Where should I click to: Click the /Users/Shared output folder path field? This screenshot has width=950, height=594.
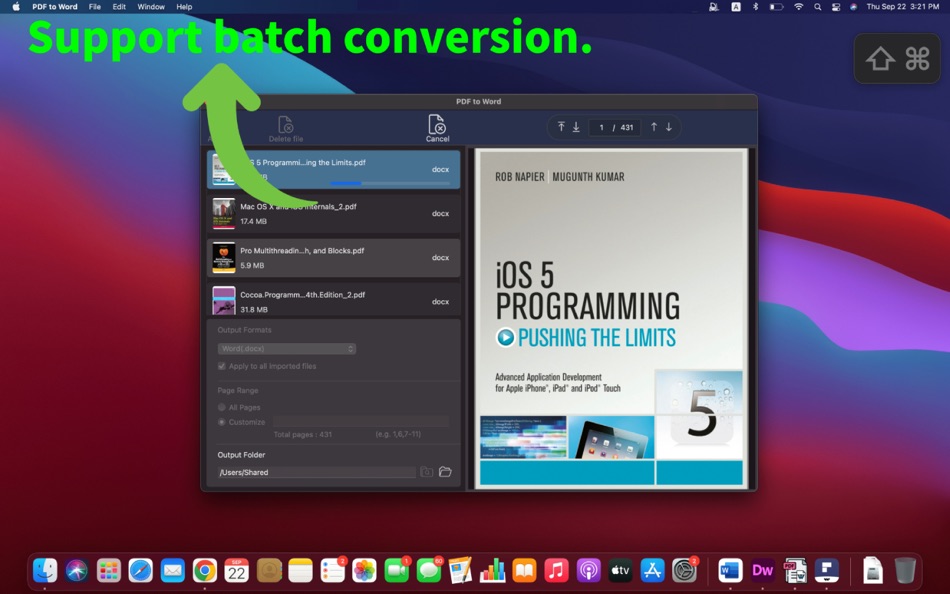pyautogui.click(x=316, y=472)
